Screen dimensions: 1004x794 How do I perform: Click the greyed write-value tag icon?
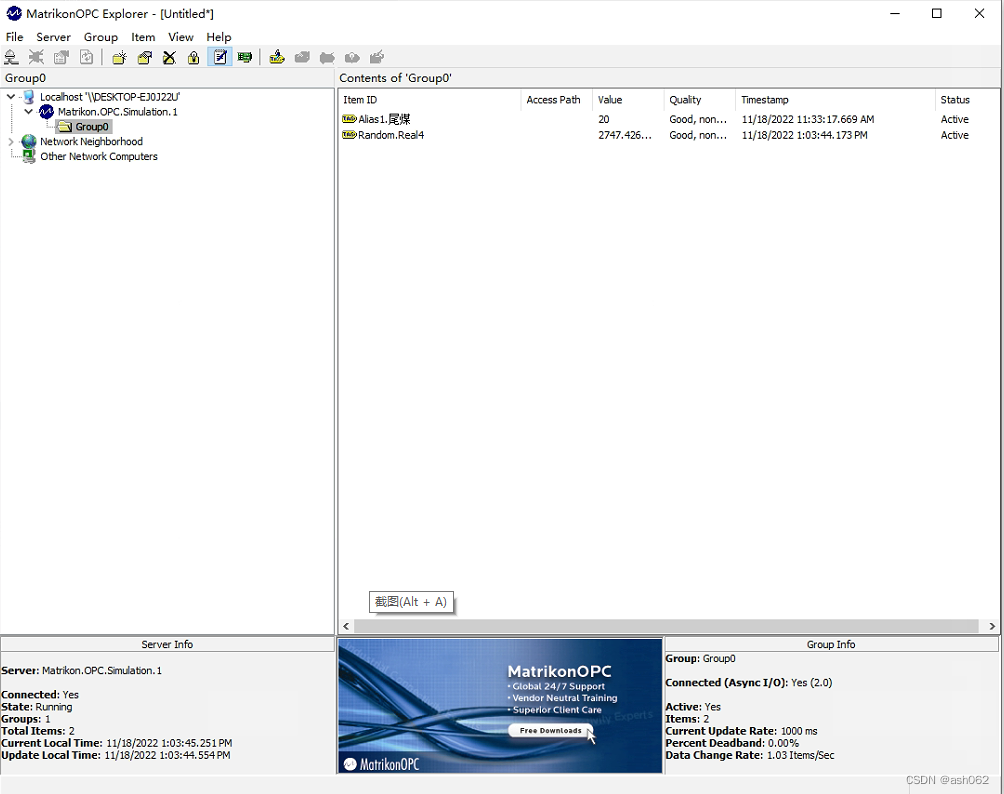coord(377,58)
